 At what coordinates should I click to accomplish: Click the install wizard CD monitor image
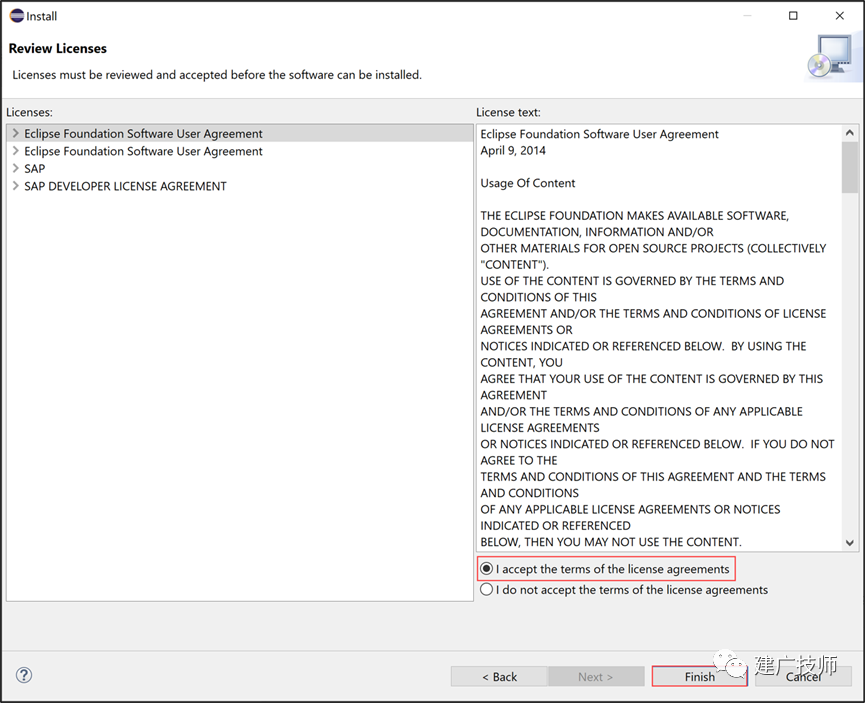pos(831,57)
